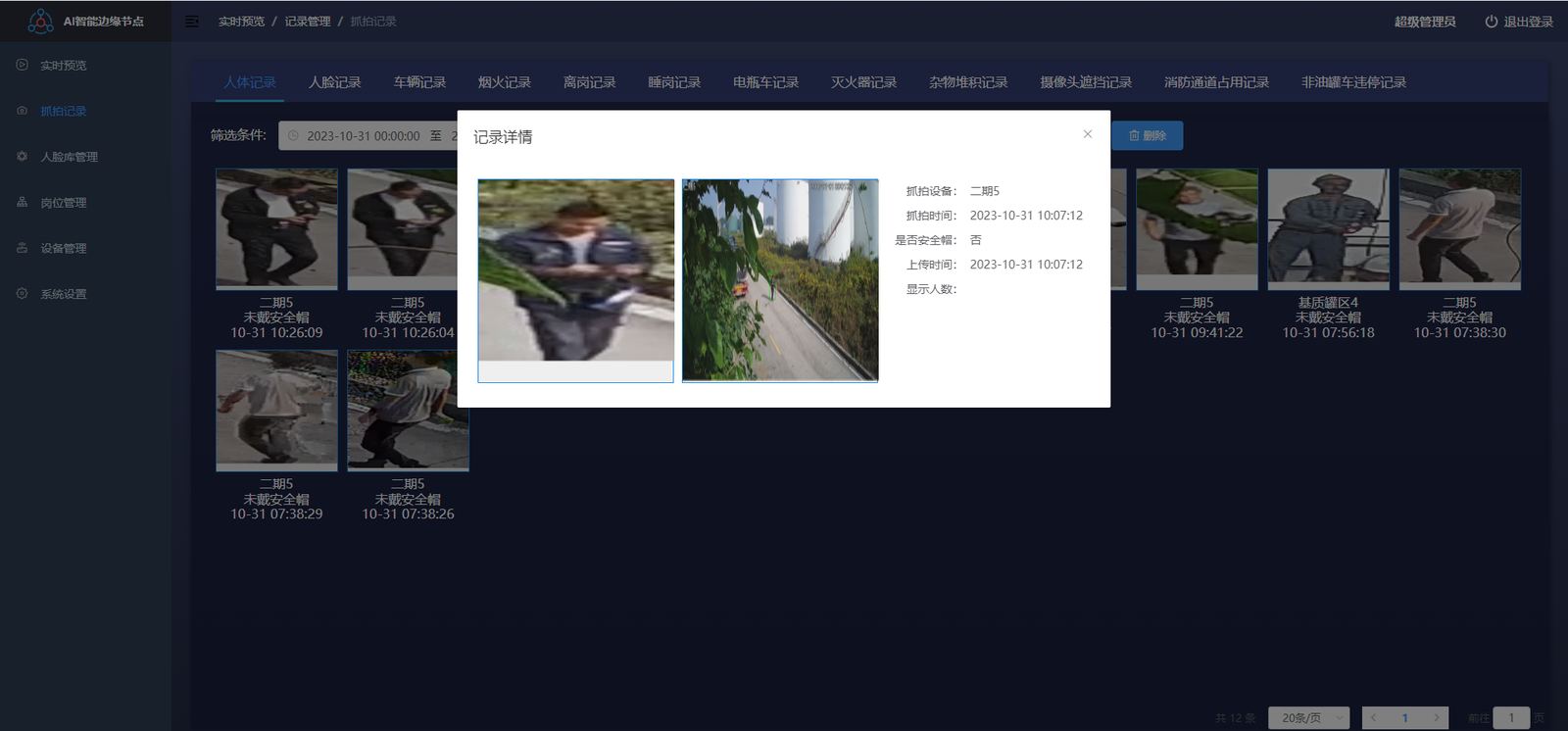Image resolution: width=1568 pixels, height=731 pixels.
Task: Click the start date field 2023-10-31 00:00:00
Action: pyautogui.click(x=363, y=136)
